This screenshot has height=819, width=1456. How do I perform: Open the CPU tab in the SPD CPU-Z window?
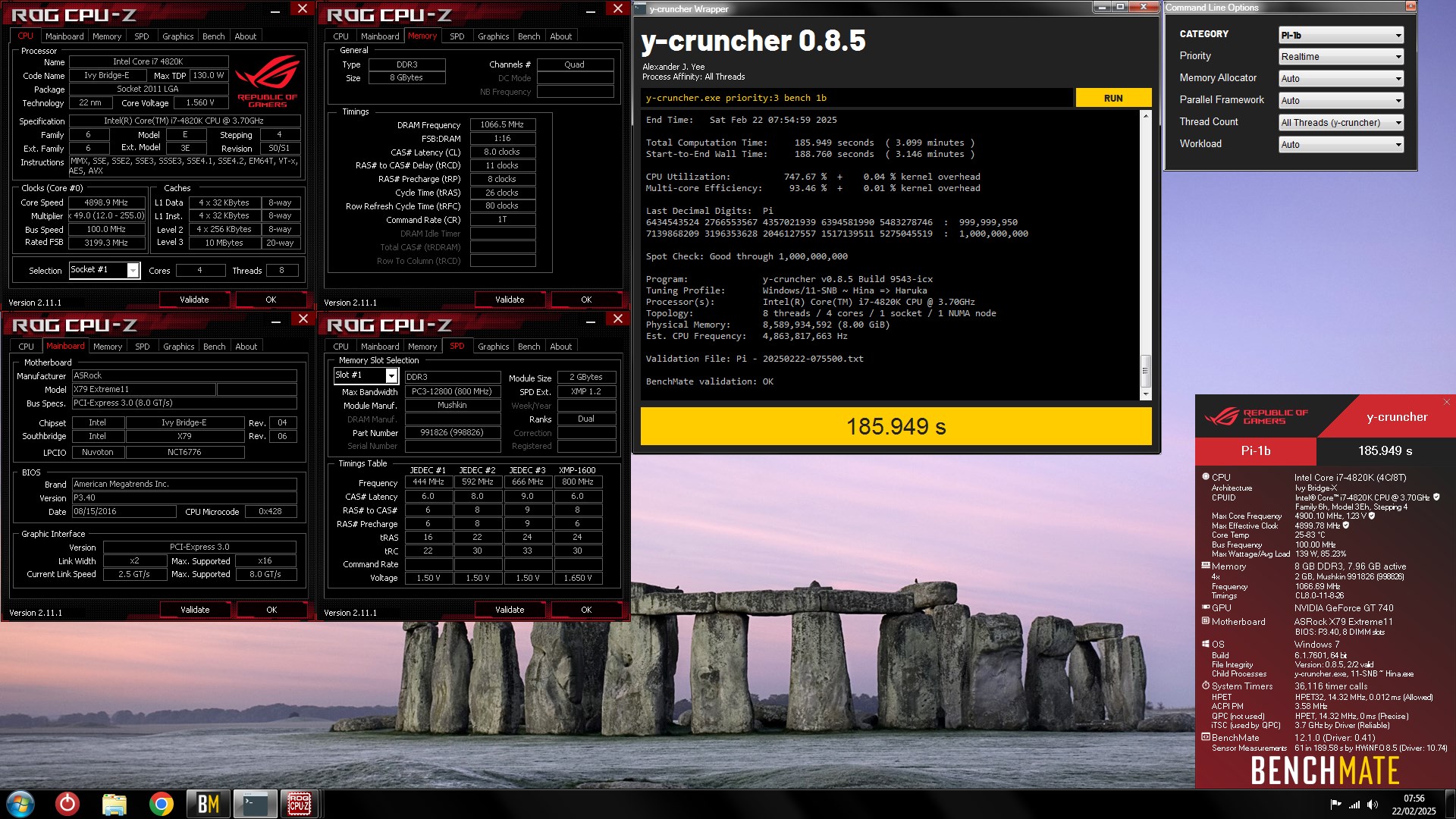pos(341,347)
